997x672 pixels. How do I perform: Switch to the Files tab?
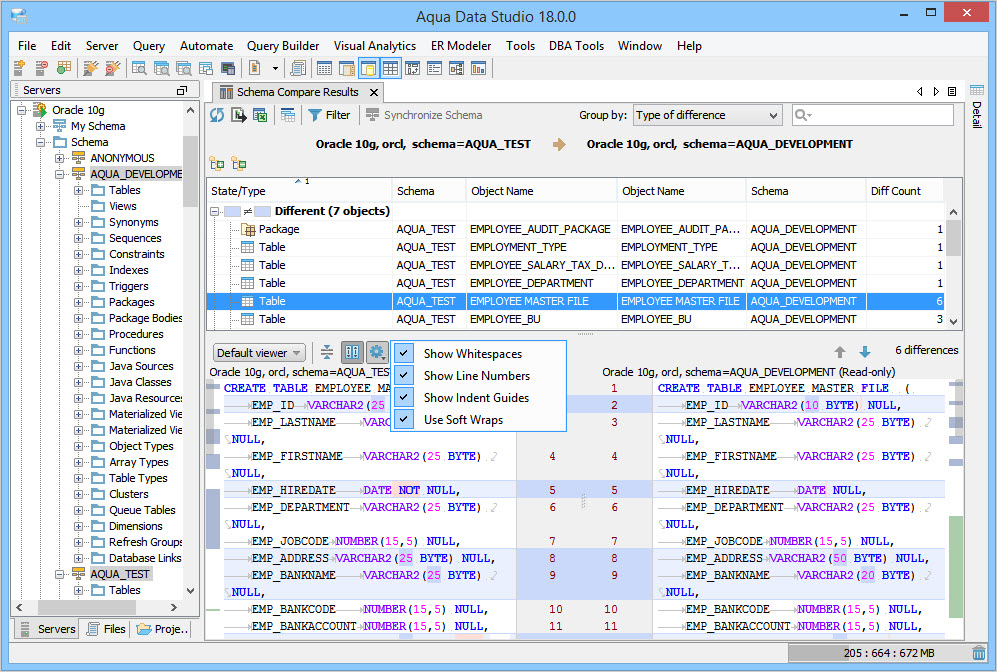[x=105, y=629]
